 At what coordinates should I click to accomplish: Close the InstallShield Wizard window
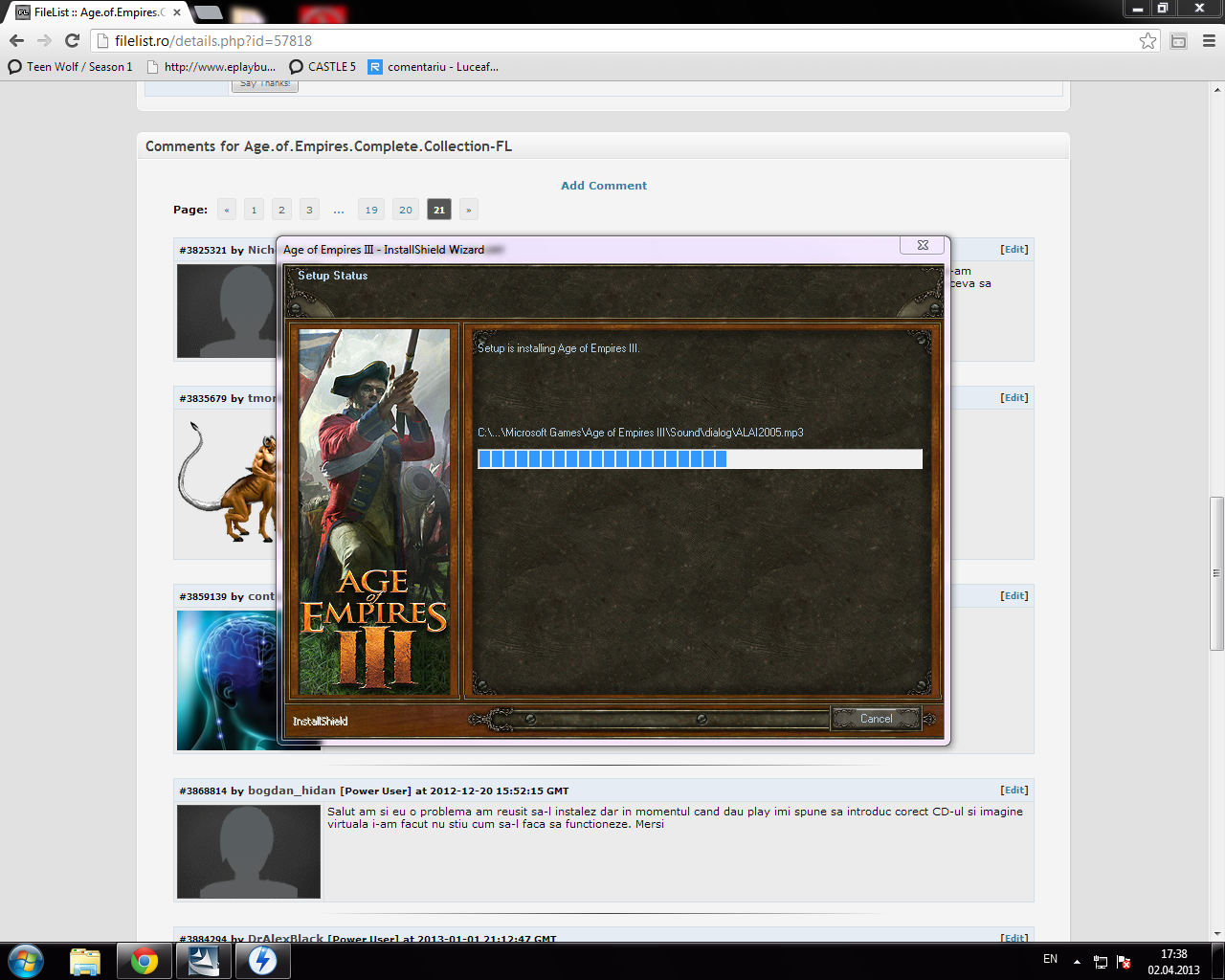tap(923, 245)
